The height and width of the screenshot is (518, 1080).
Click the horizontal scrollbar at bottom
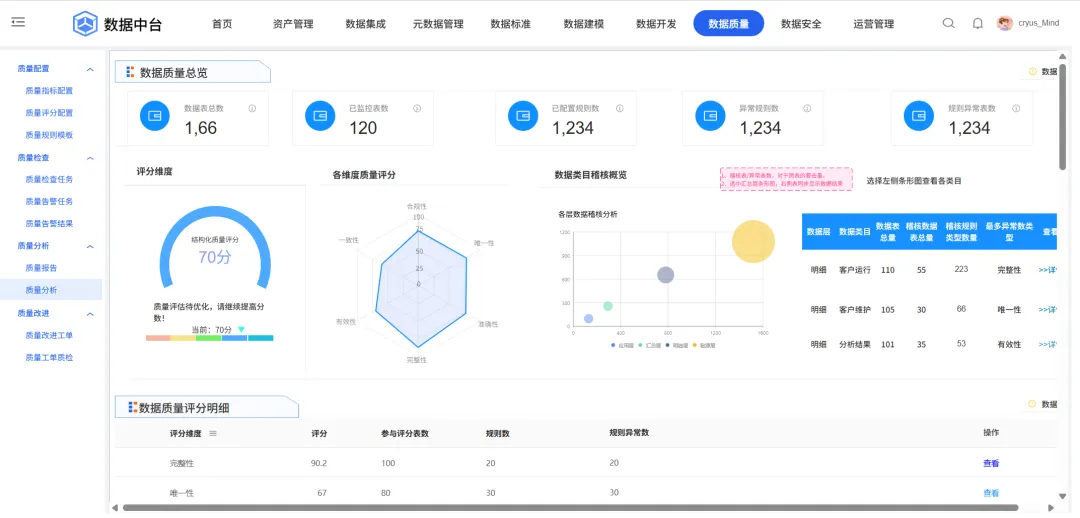[x=570, y=508]
